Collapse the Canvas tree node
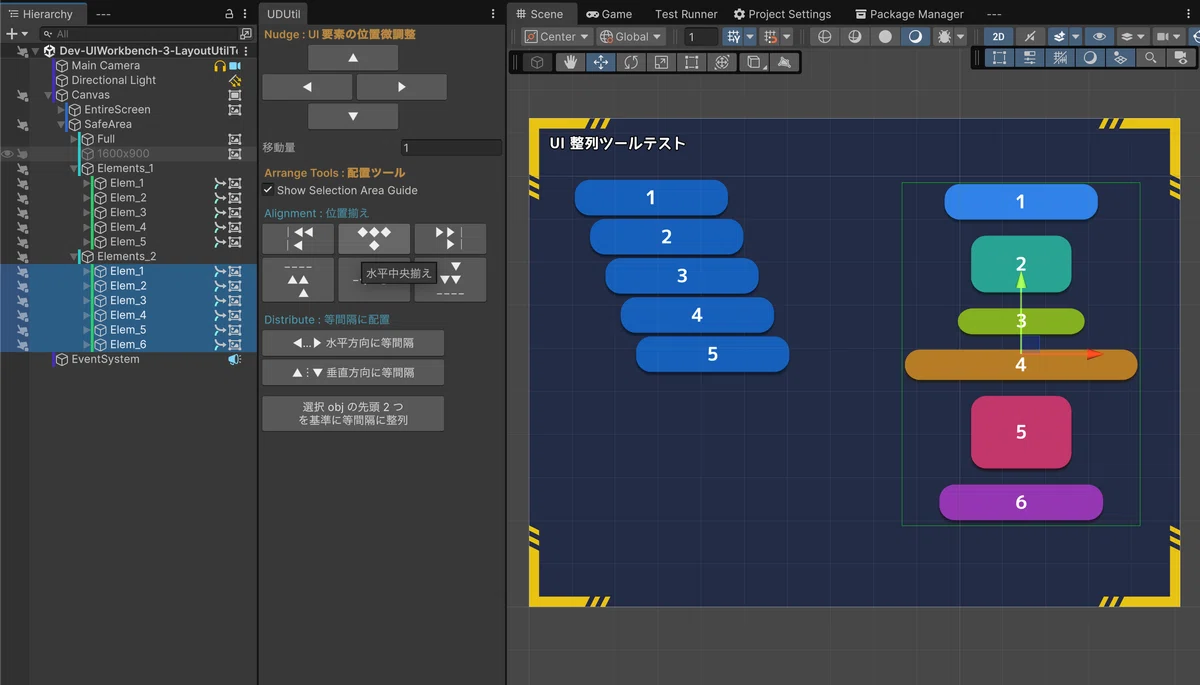Viewport: 1200px width, 685px height. 48,95
